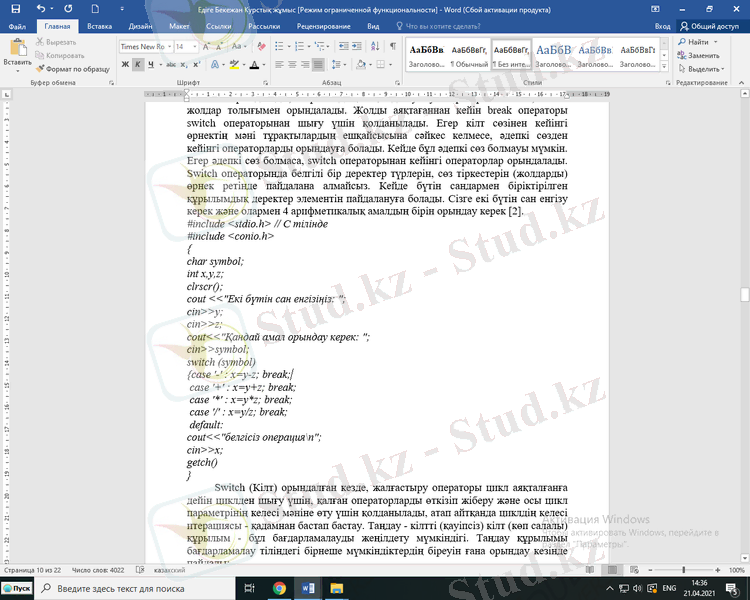
Task: Expand the Выделить selection dropdown
Action: 701,69
